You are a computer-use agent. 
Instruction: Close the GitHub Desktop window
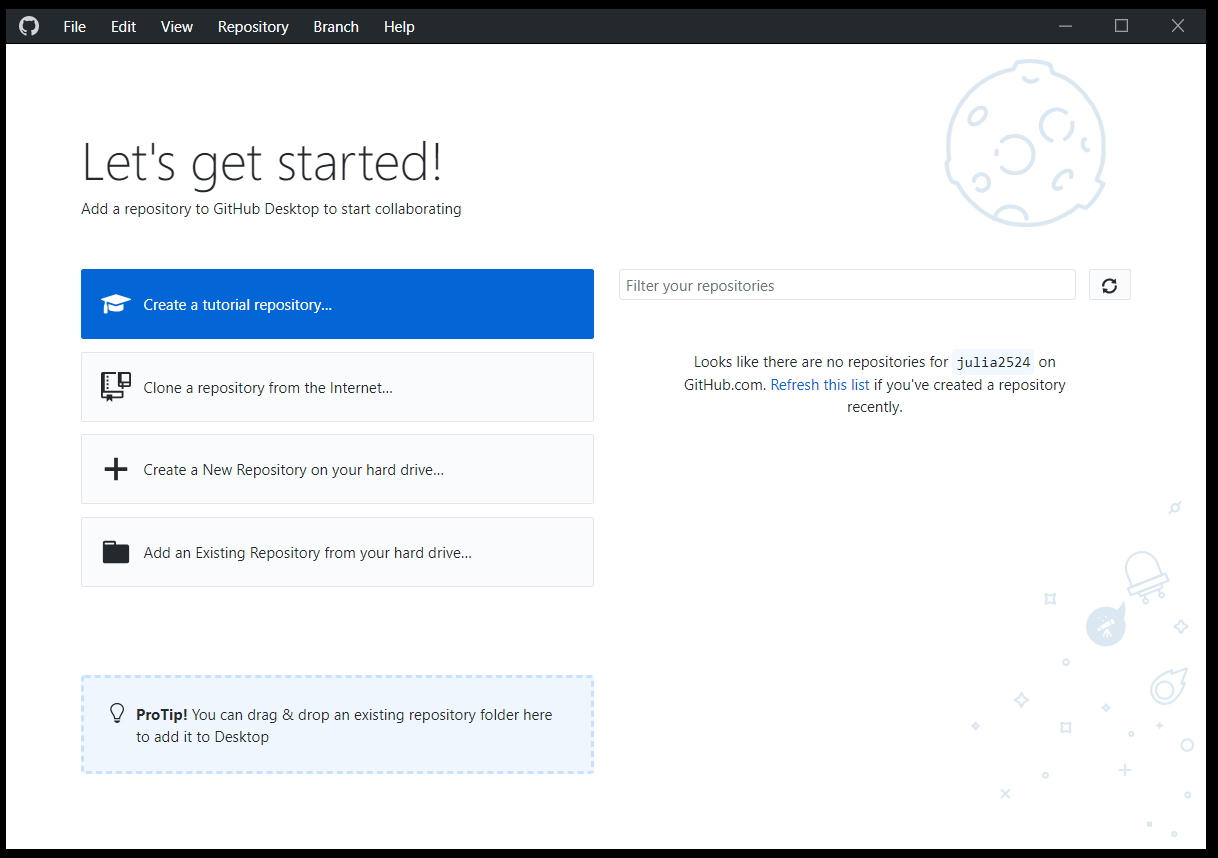coord(1178,27)
